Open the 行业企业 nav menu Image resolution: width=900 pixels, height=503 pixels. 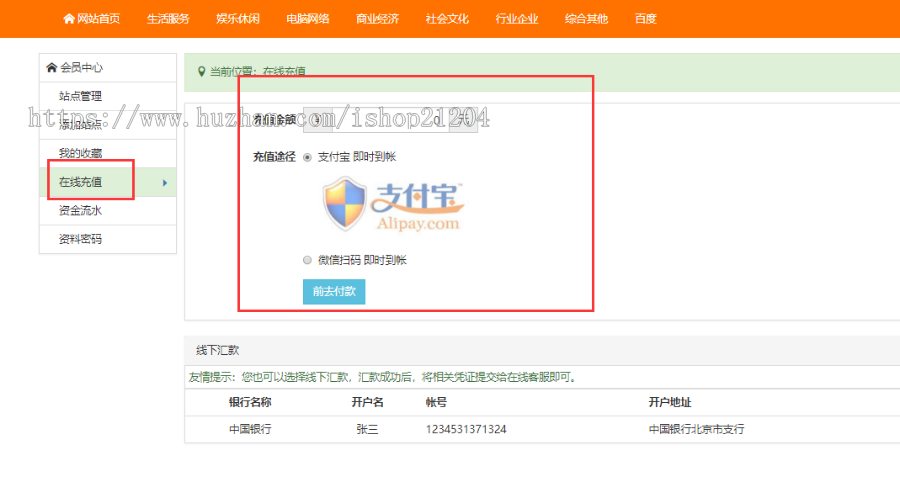coord(517,19)
